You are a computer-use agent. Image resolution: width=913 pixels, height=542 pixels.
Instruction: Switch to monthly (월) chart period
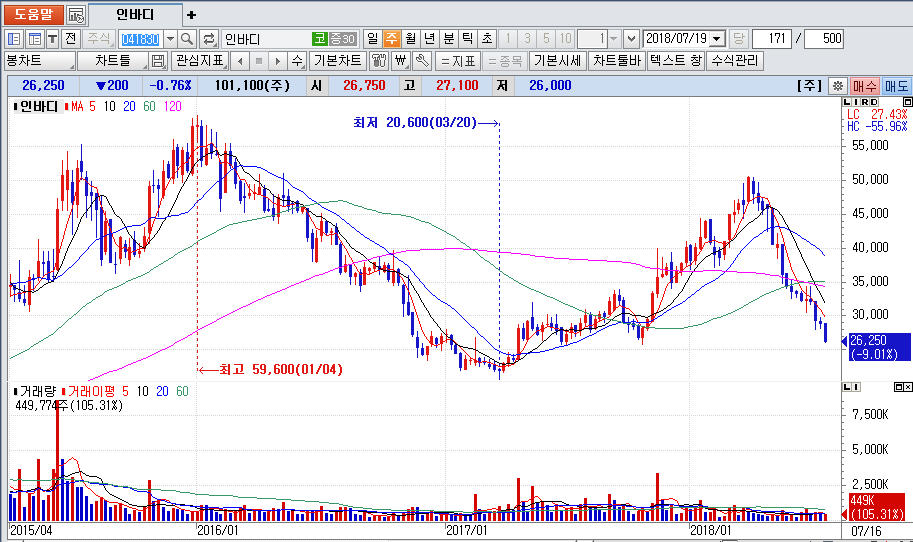410,39
